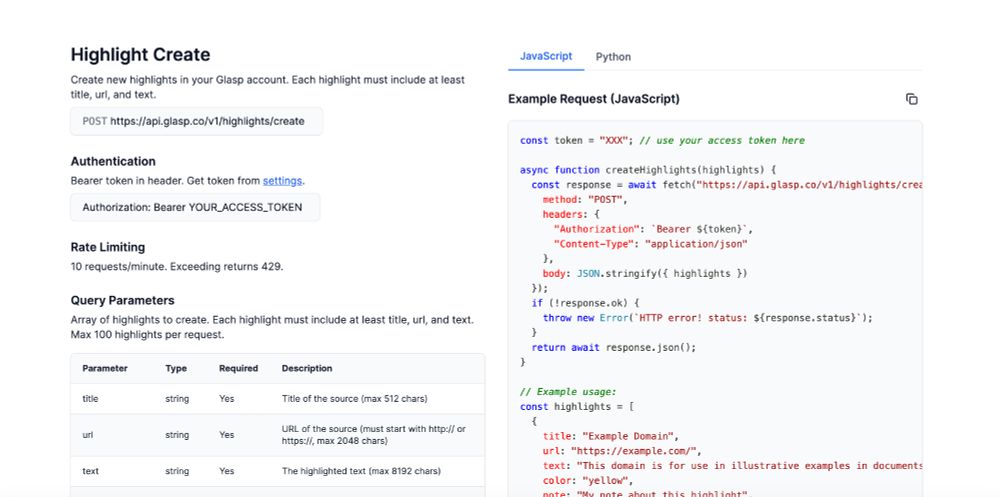Click 'Title of the source (max 512 chars)'
The width and height of the screenshot is (1000, 497).
point(355,399)
